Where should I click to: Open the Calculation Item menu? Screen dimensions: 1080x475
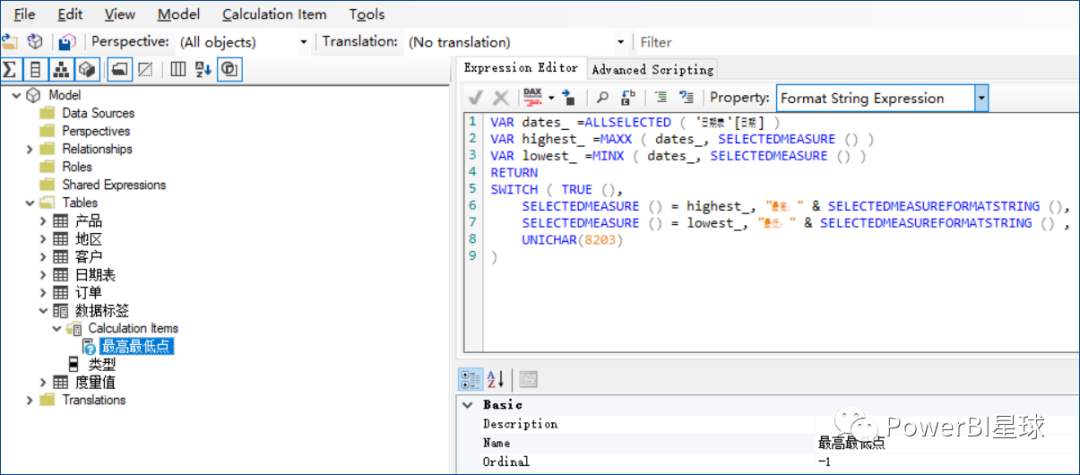[274, 14]
